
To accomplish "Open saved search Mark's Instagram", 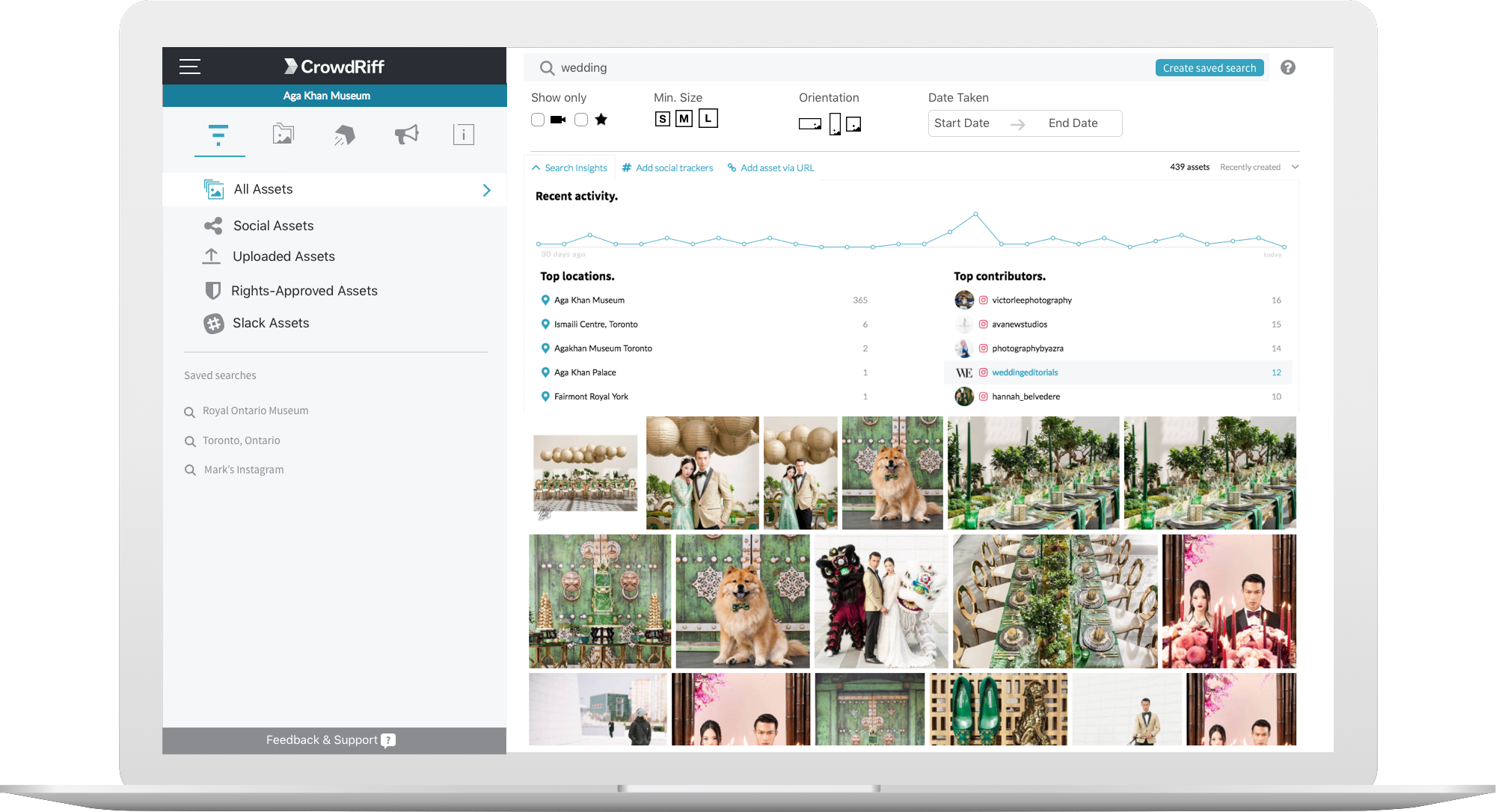I will click(243, 470).
